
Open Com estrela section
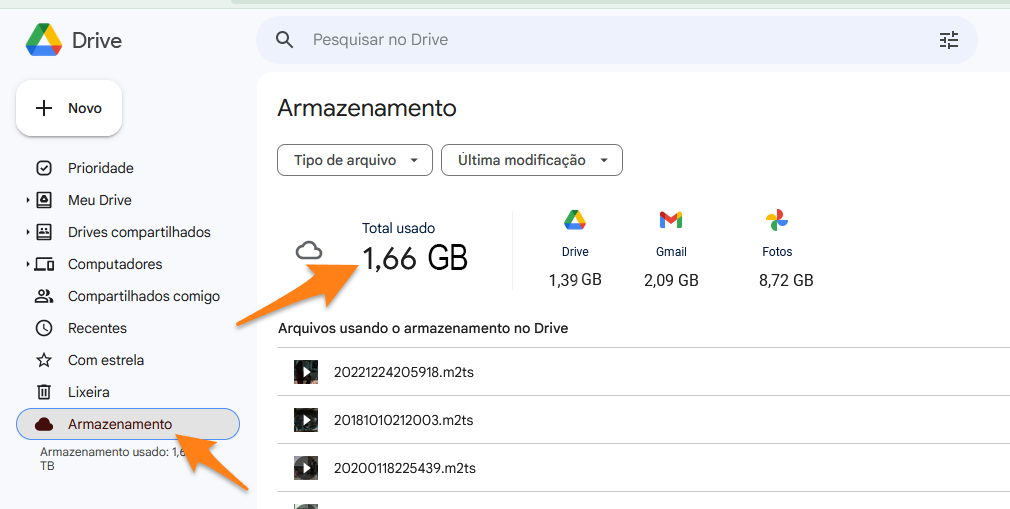pyautogui.click(x=106, y=360)
